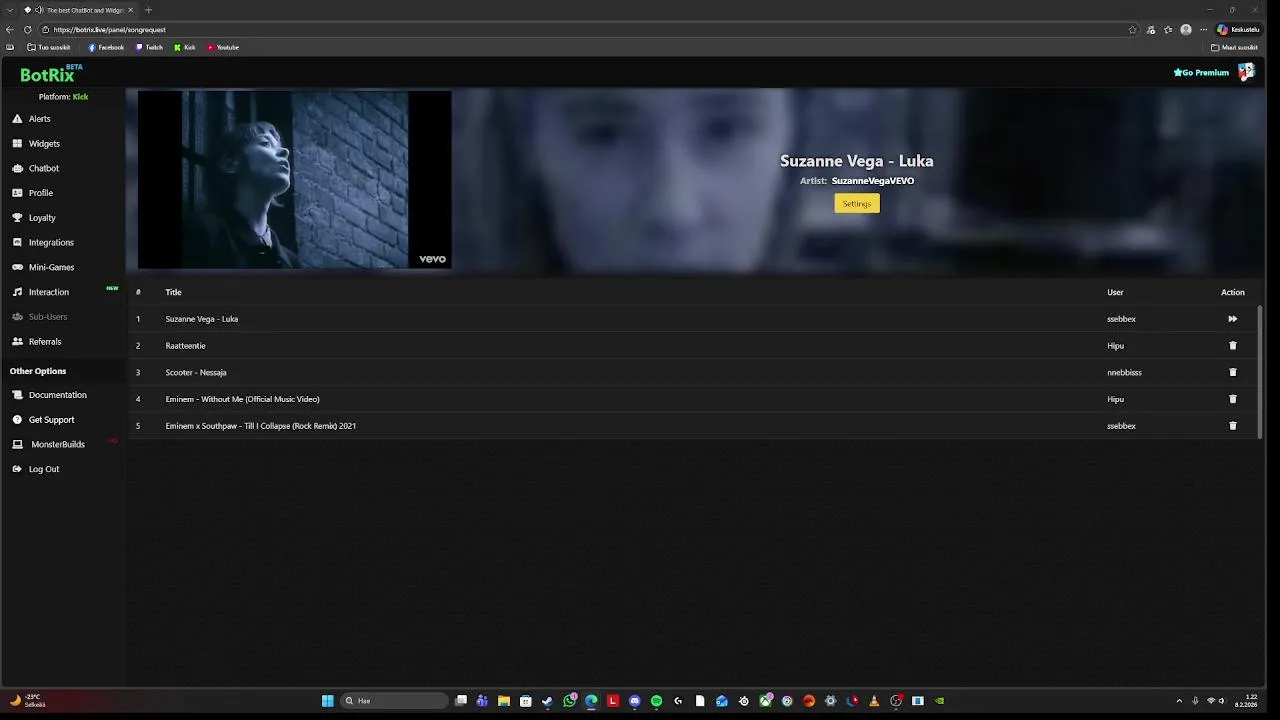Open VLC media player from the taskbar
Viewport: 1280px width, 720px height.
pos(874,701)
